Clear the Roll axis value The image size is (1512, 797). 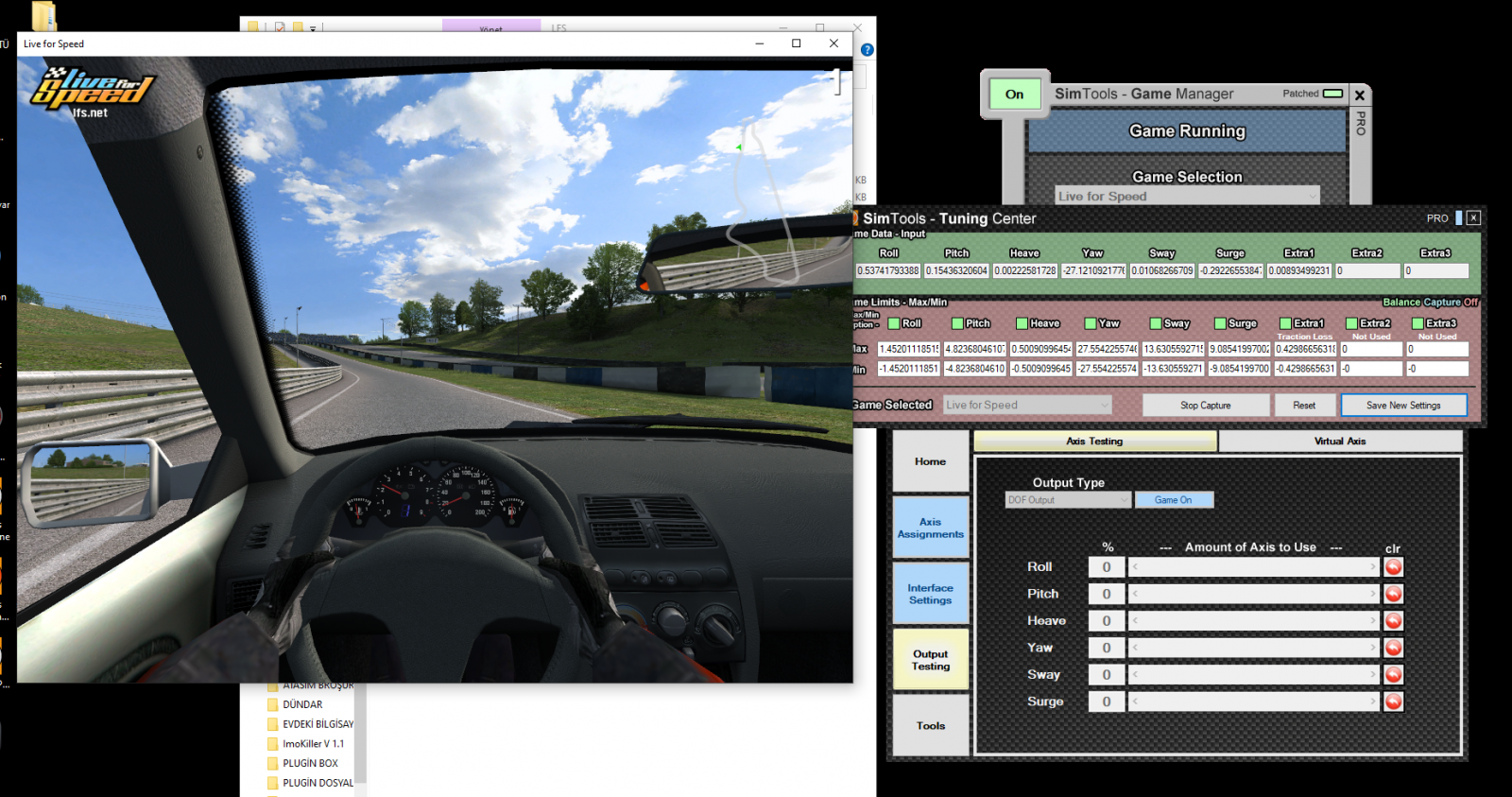[1393, 567]
